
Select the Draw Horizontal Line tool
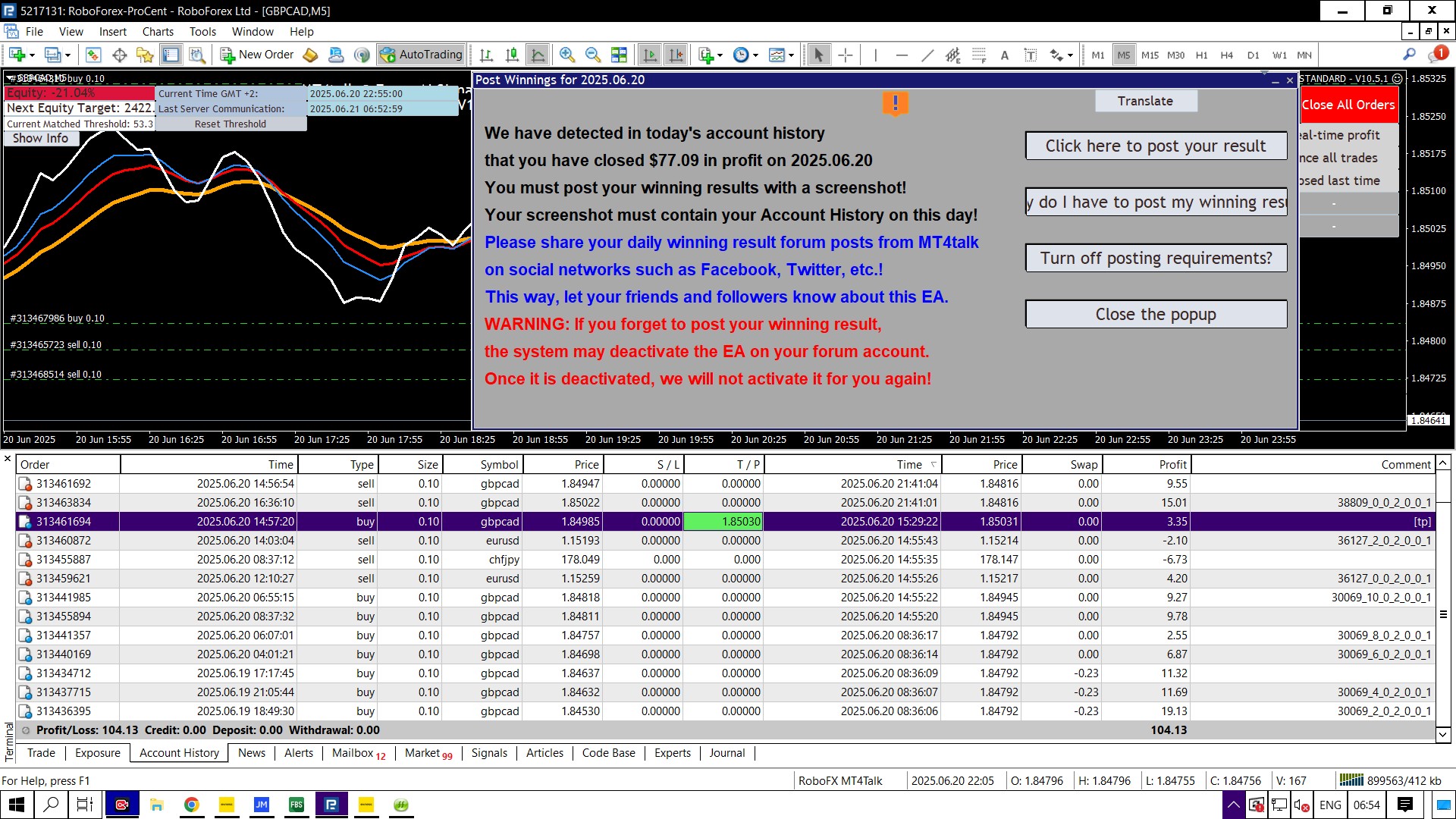[901, 55]
